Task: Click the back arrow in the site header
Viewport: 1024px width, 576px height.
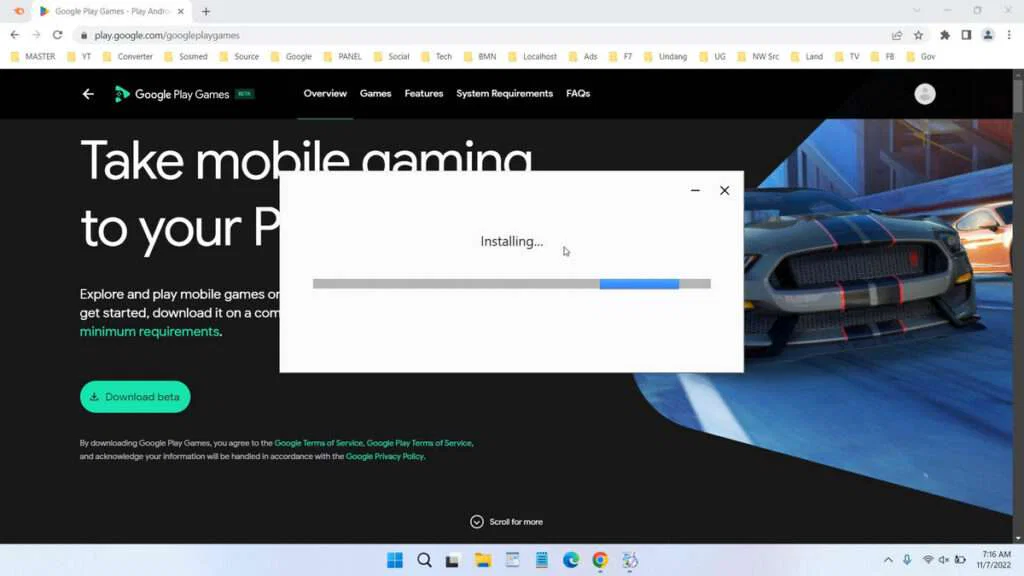Action: (87, 93)
